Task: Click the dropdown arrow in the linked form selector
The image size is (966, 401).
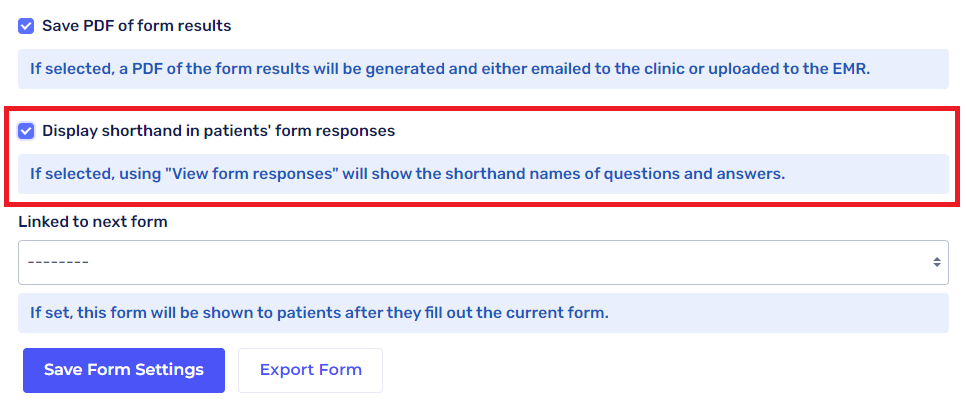Action: (x=936, y=262)
